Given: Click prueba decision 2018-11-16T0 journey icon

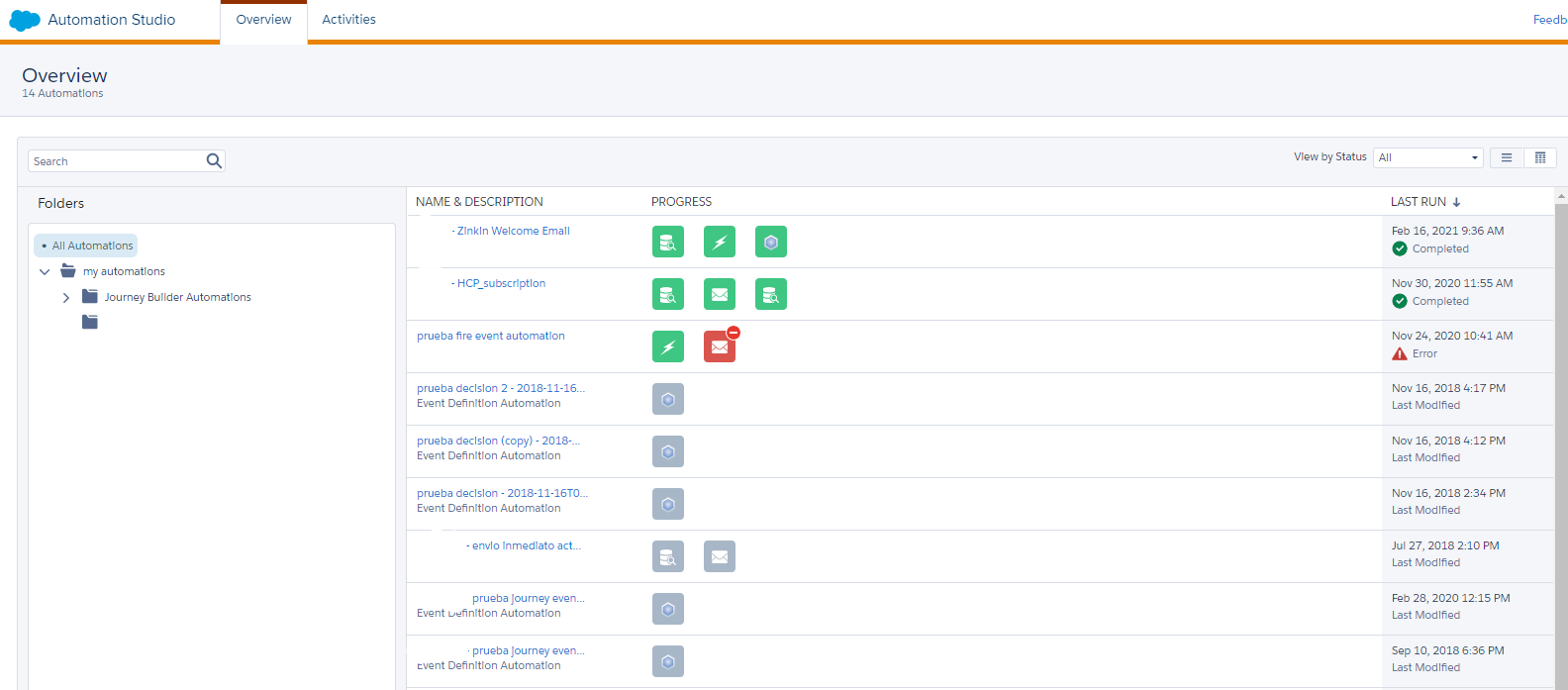Looking at the screenshot, I should point(668,504).
